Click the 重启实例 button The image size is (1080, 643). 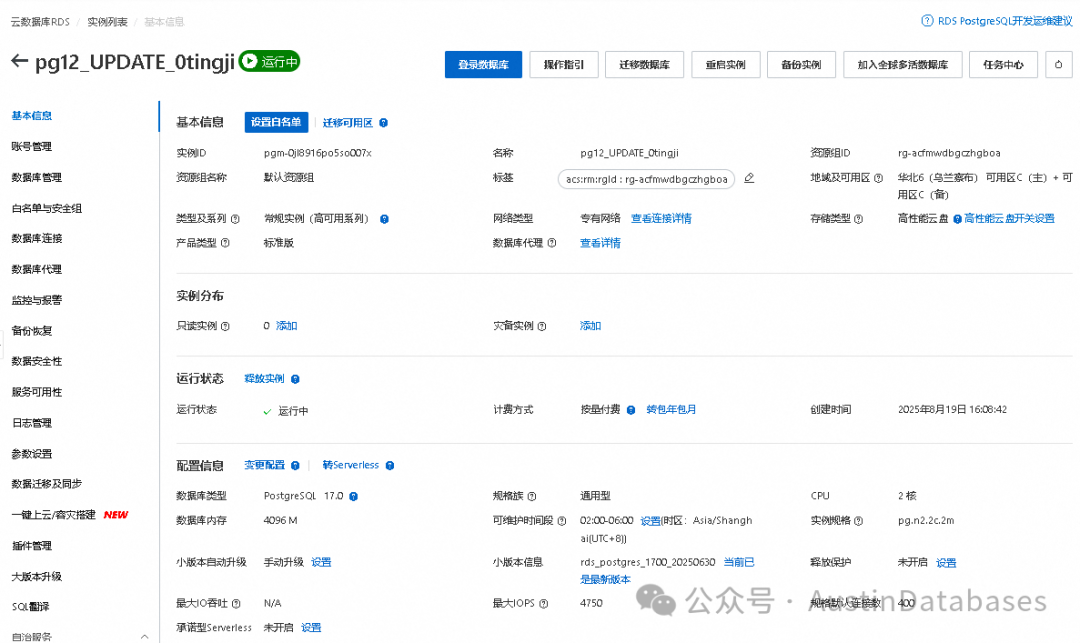click(726, 65)
